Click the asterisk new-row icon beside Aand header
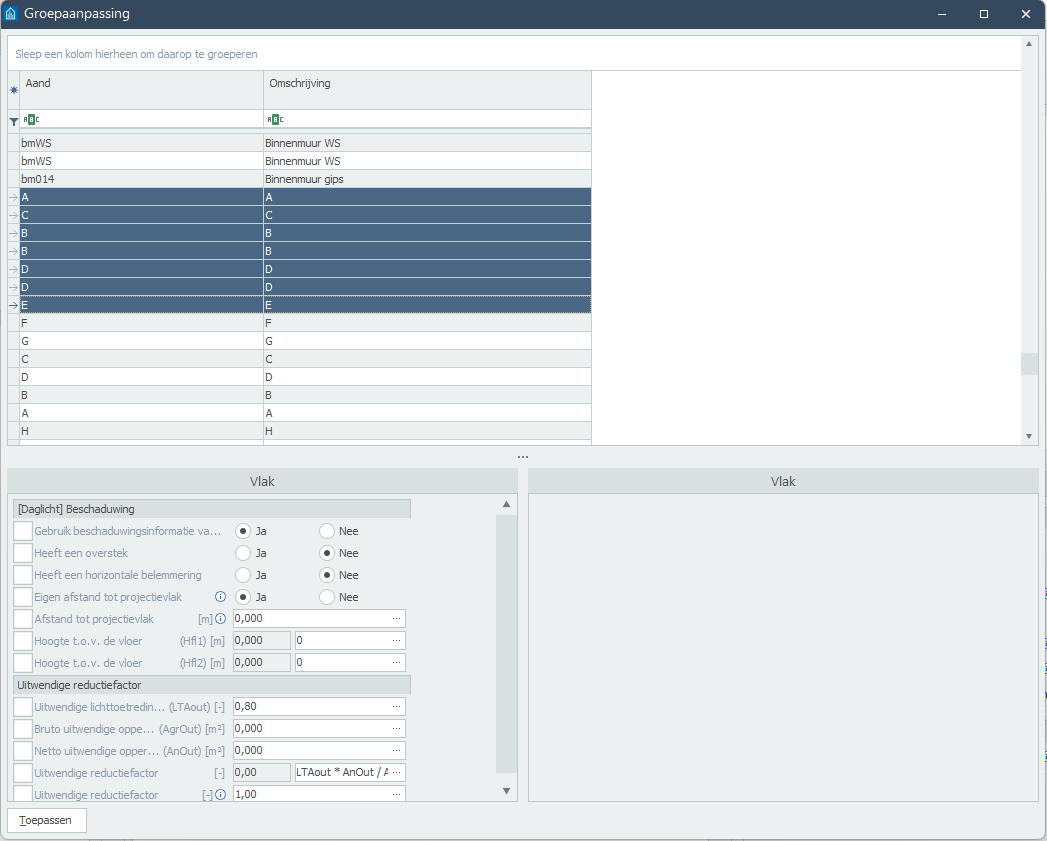Viewport: 1047px width, 841px height. (13, 90)
